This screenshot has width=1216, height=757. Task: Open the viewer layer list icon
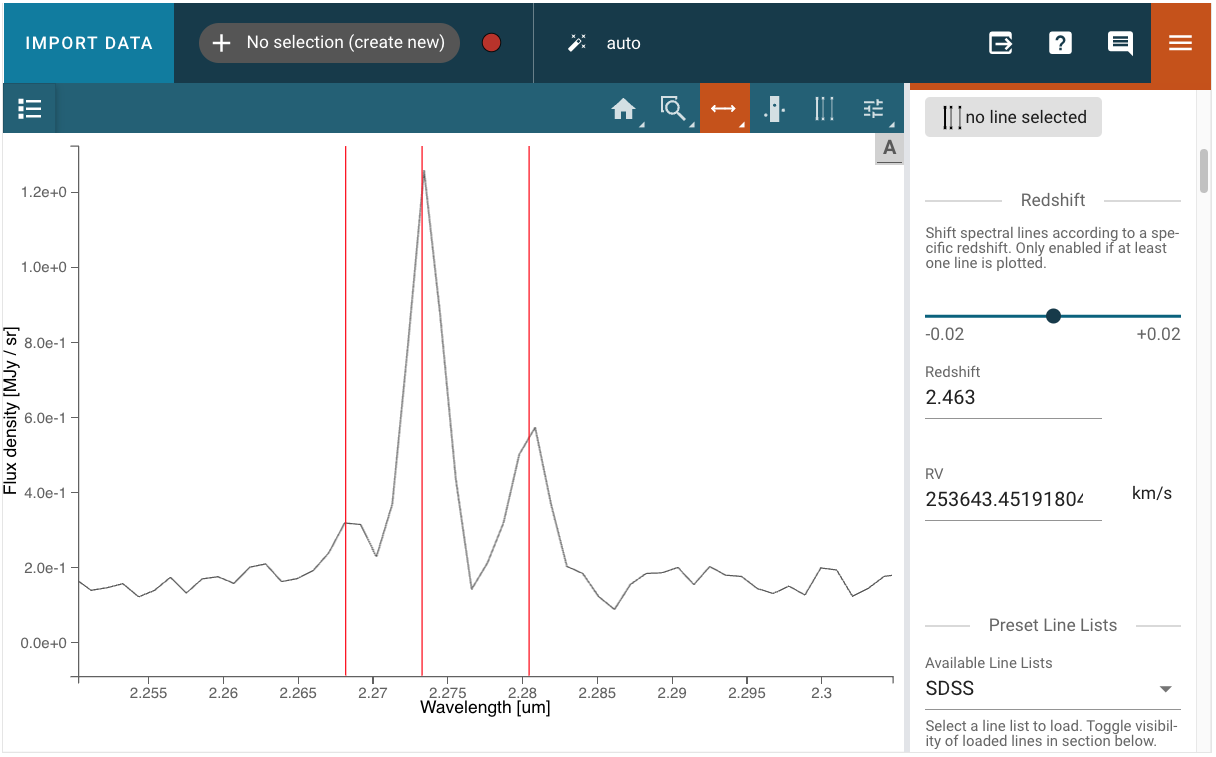pyautogui.click(x=30, y=109)
